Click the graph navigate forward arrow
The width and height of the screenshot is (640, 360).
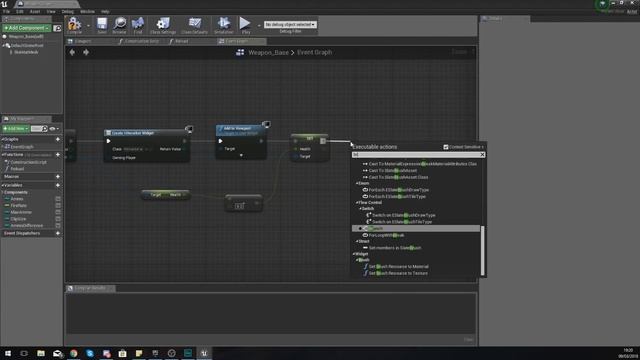86,52
